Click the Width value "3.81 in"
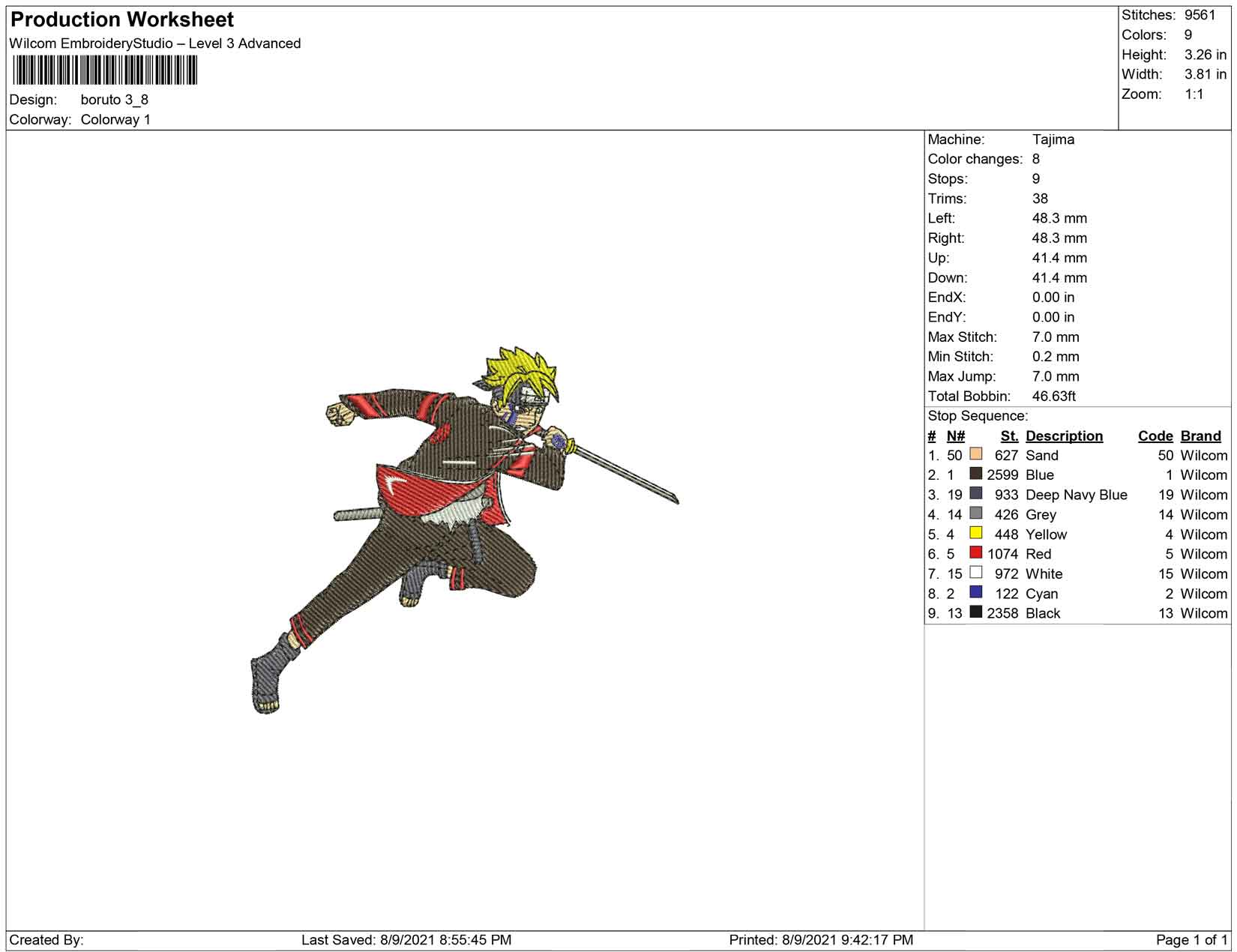 tap(1206, 74)
